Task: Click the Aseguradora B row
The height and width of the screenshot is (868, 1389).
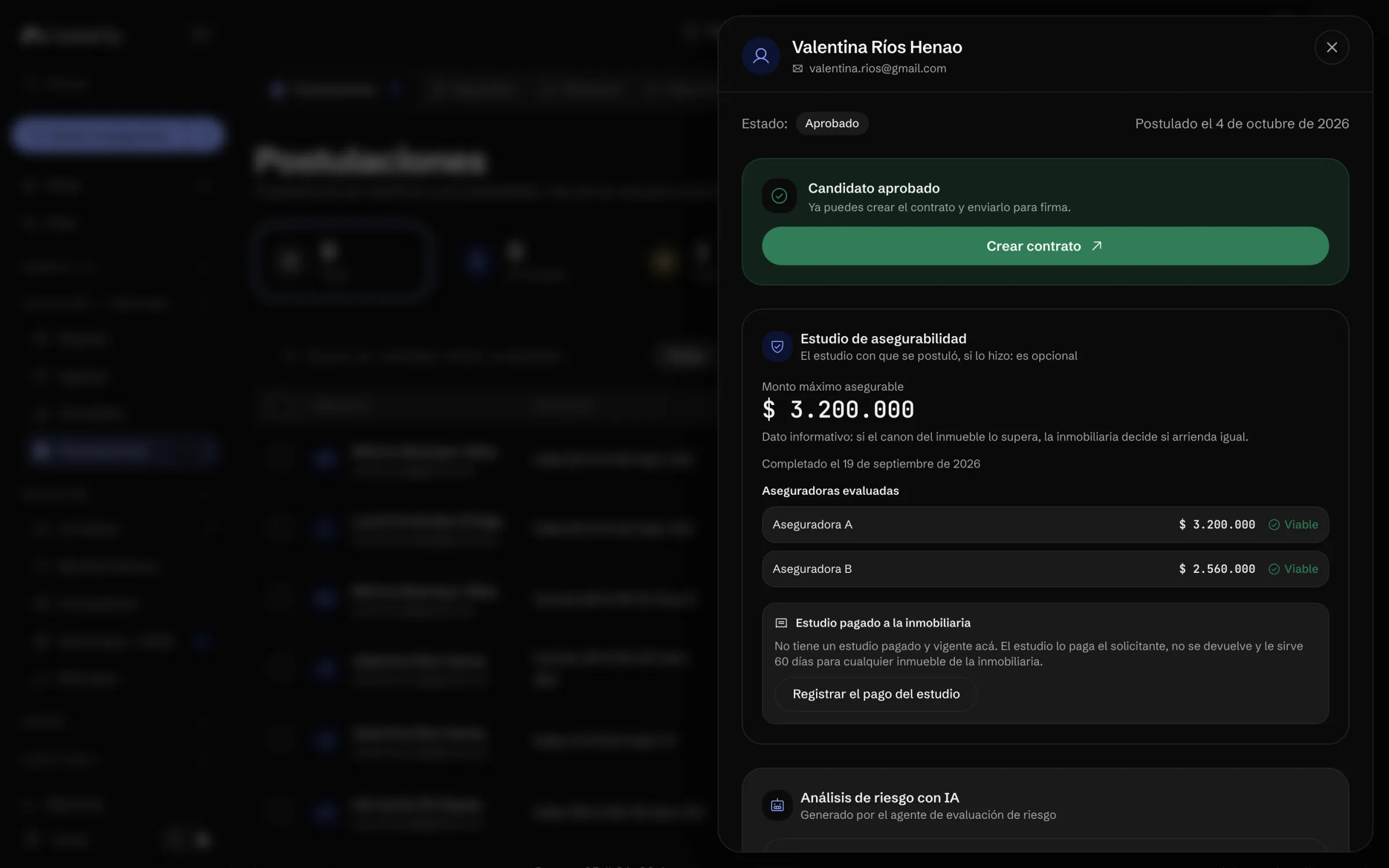Action: pos(1045,569)
